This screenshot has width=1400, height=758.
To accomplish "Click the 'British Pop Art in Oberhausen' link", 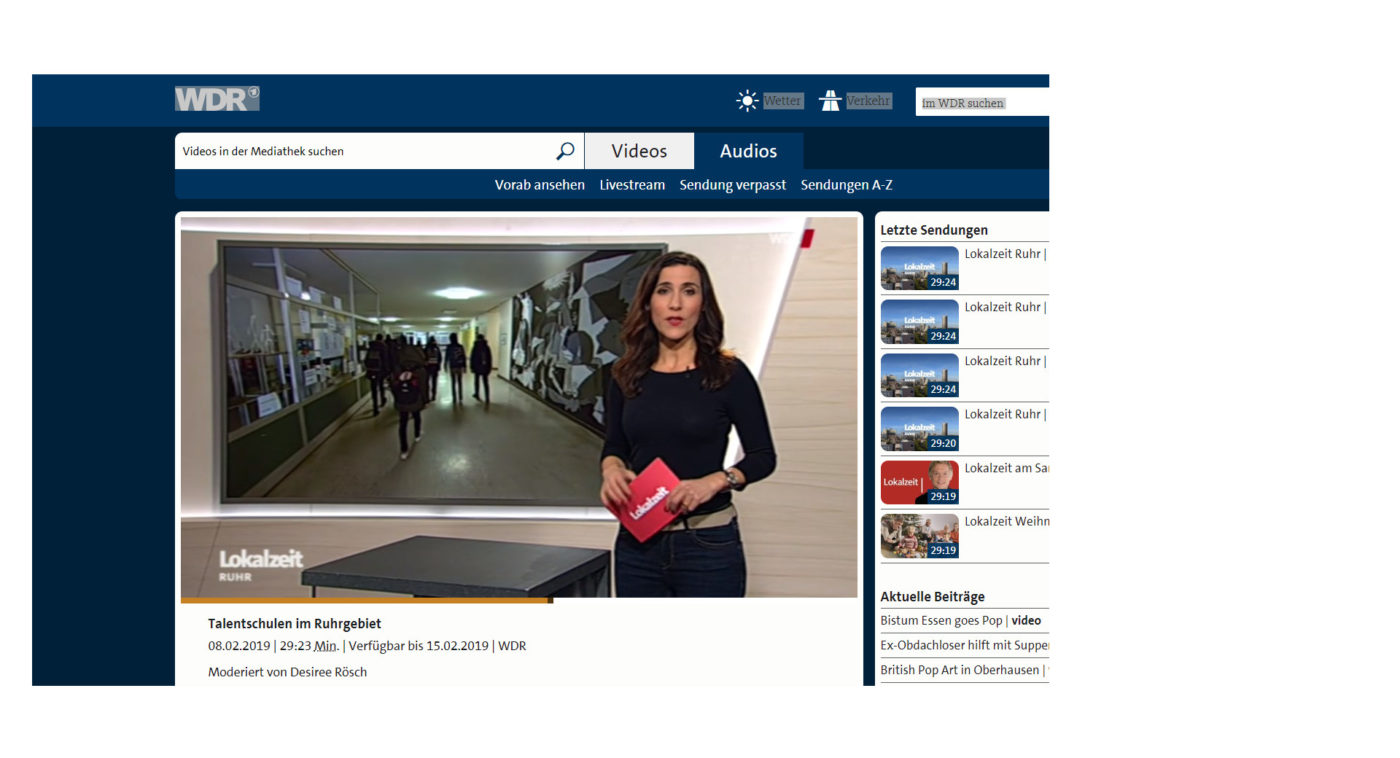I will pyautogui.click(x=959, y=670).
